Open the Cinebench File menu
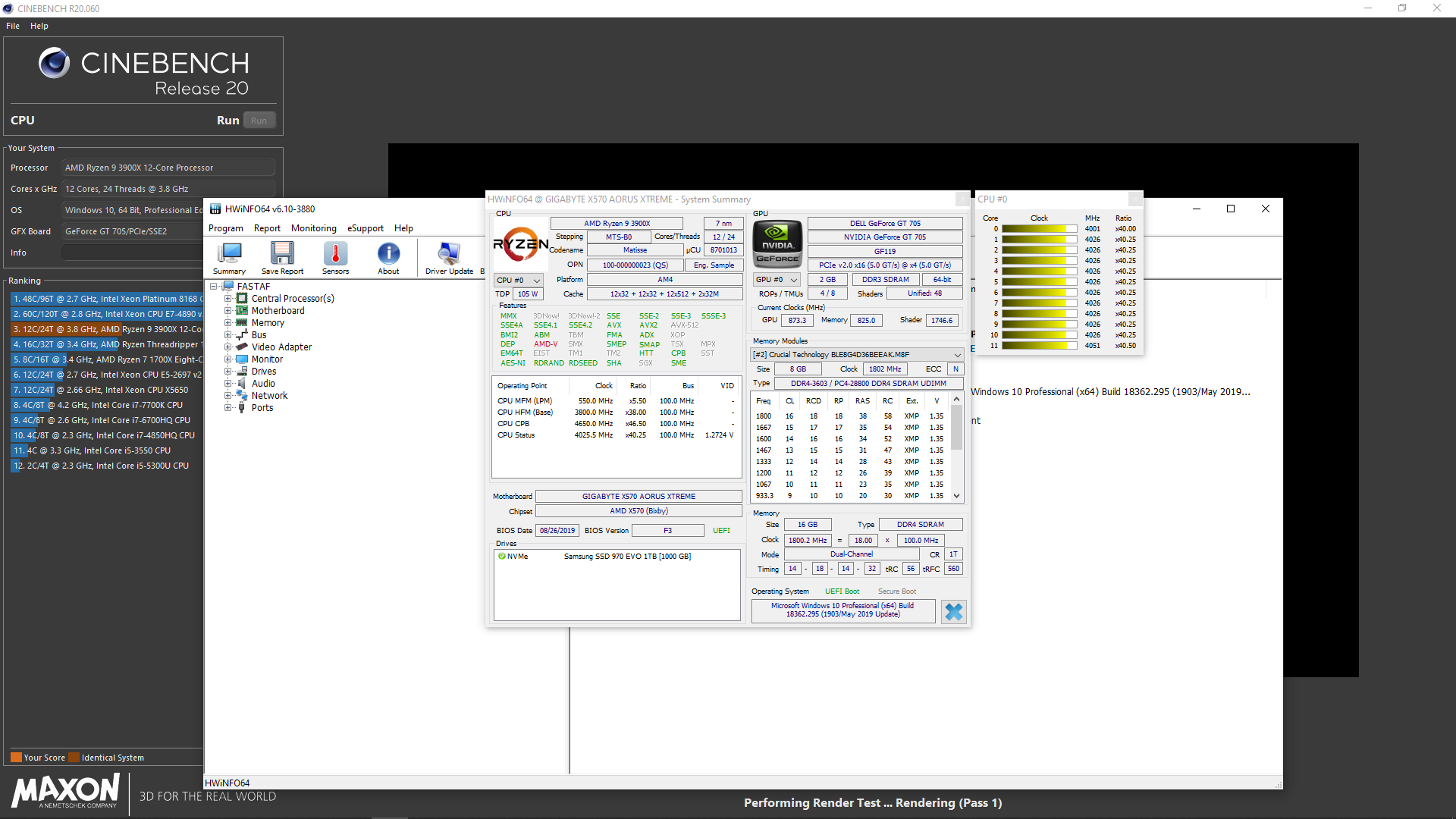The height and width of the screenshot is (819, 1456). click(x=13, y=26)
